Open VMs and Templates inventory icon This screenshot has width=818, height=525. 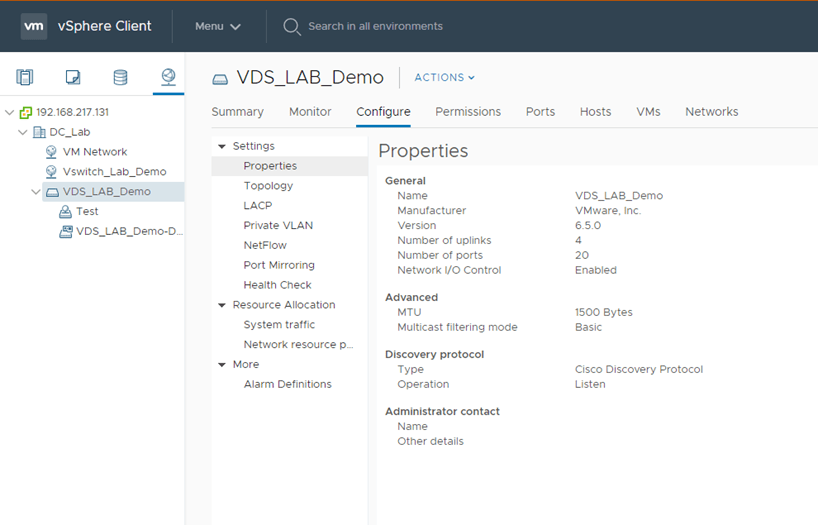(73, 78)
